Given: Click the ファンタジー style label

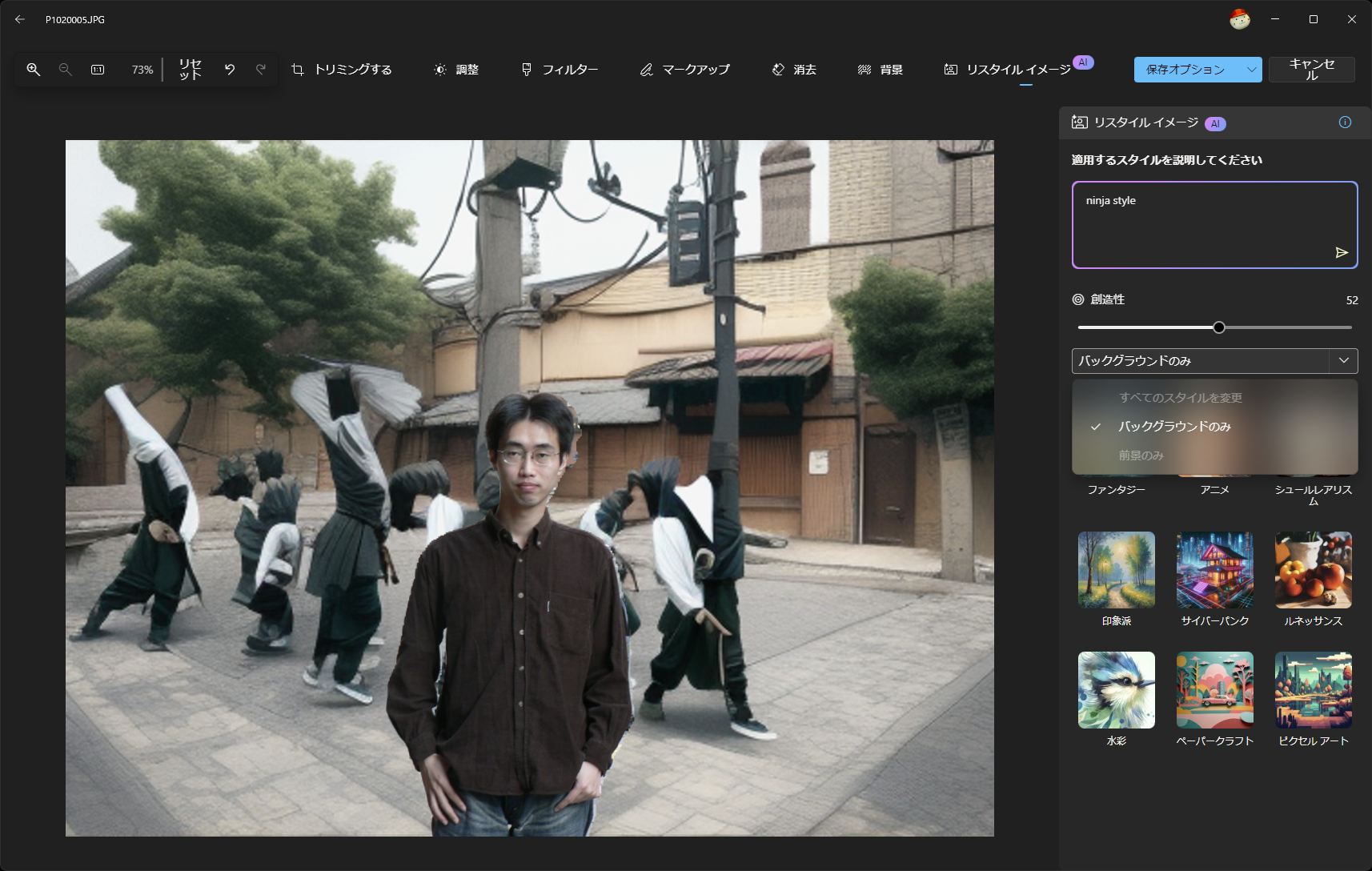Looking at the screenshot, I should (1117, 490).
